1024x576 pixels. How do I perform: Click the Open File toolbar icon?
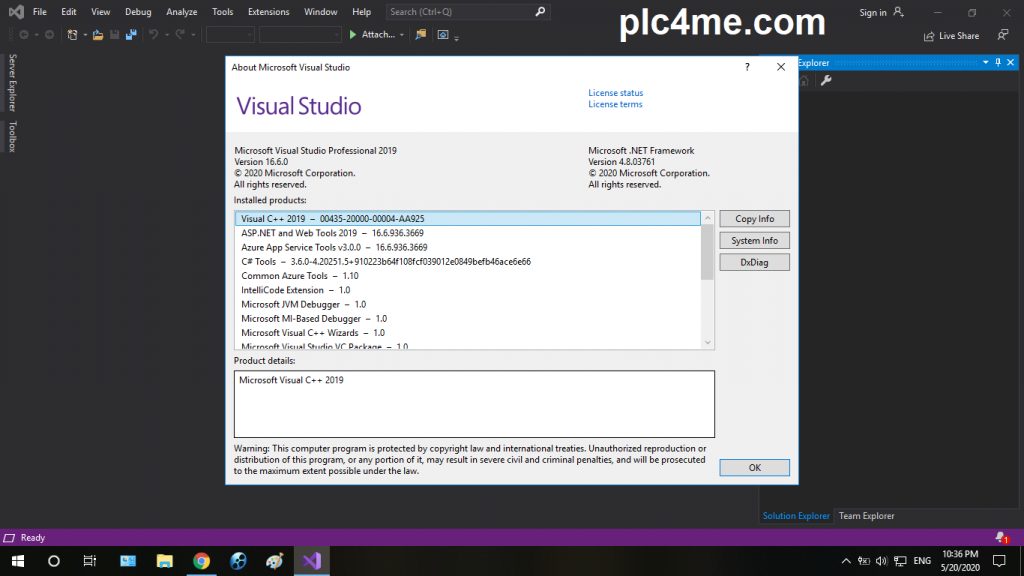(x=98, y=35)
